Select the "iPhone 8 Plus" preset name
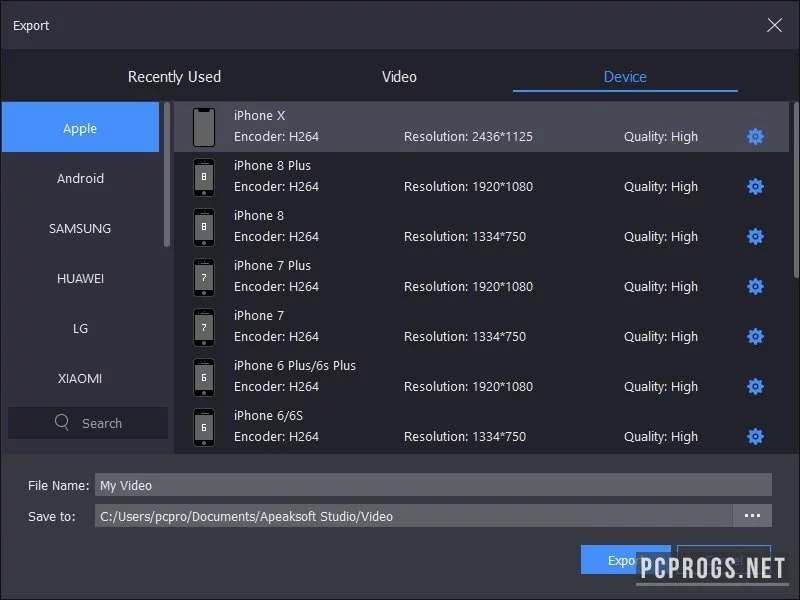 coord(272,166)
